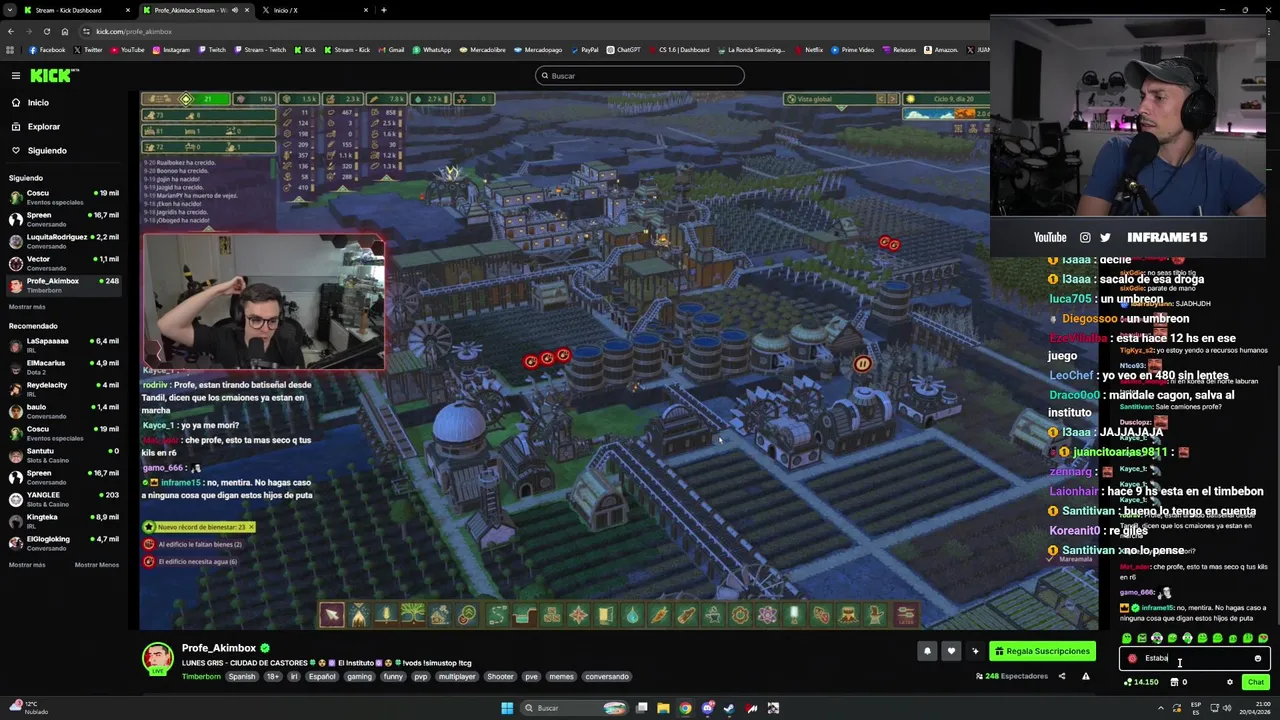Open Steam from the taskbar
1280x720 pixels.
(x=729, y=708)
